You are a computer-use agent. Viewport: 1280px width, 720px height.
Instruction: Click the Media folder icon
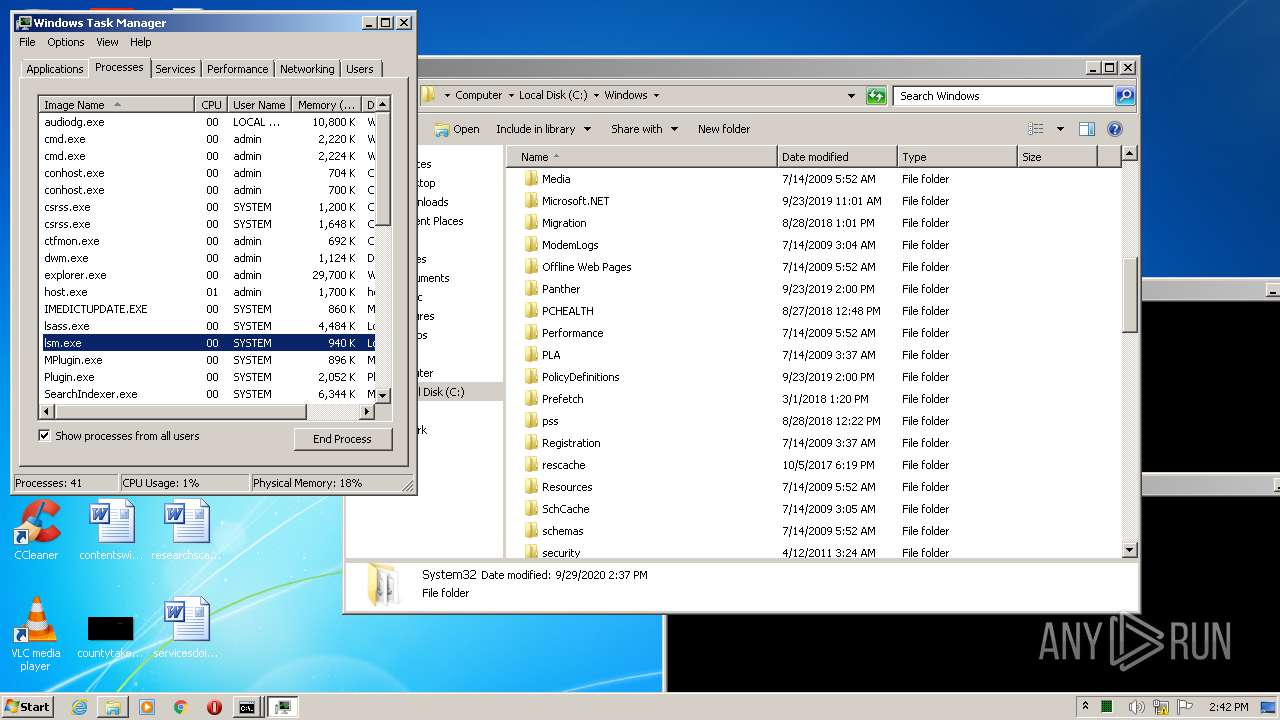pyautogui.click(x=532, y=179)
